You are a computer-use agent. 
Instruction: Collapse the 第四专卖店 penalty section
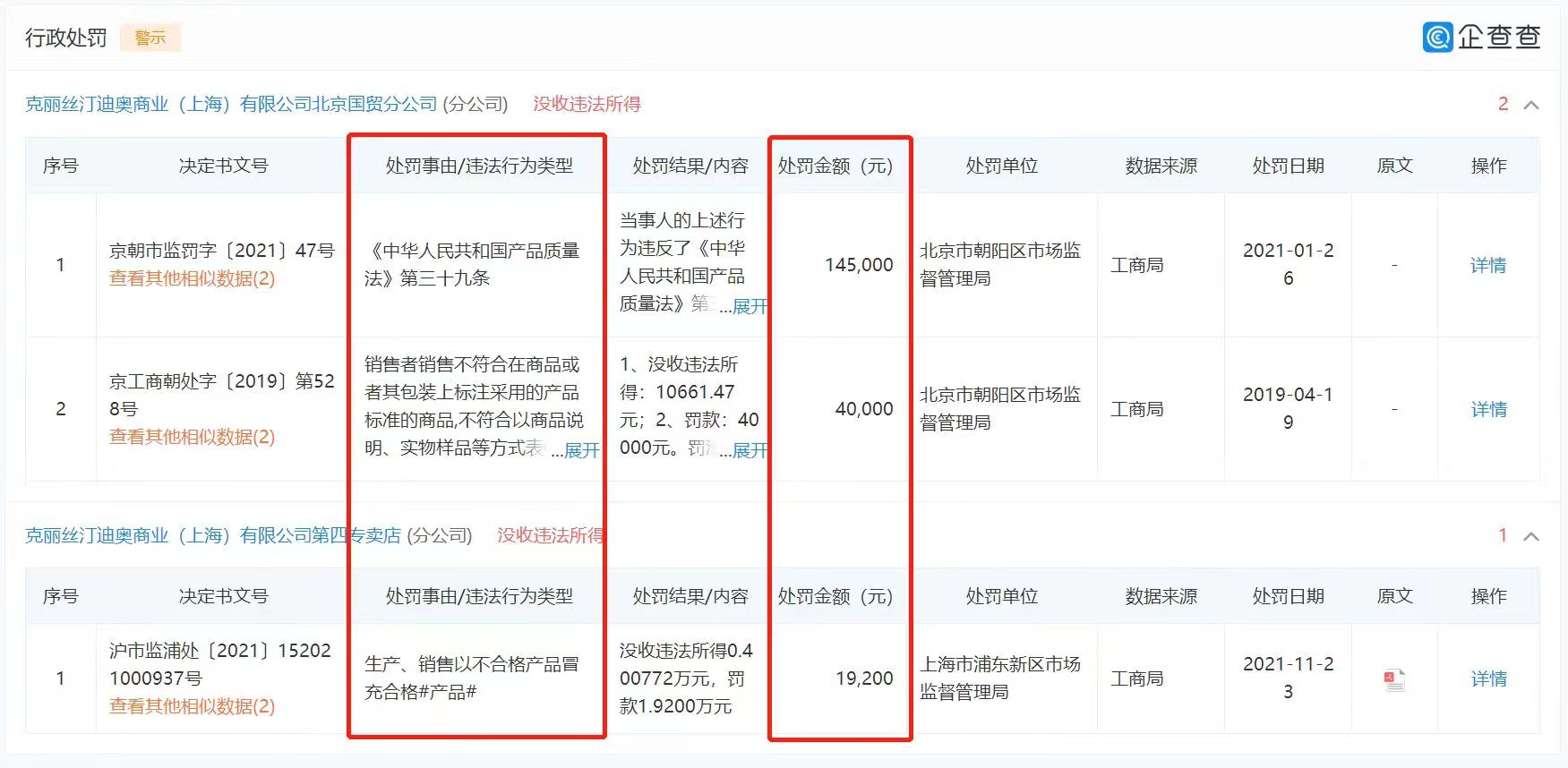click(1531, 537)
